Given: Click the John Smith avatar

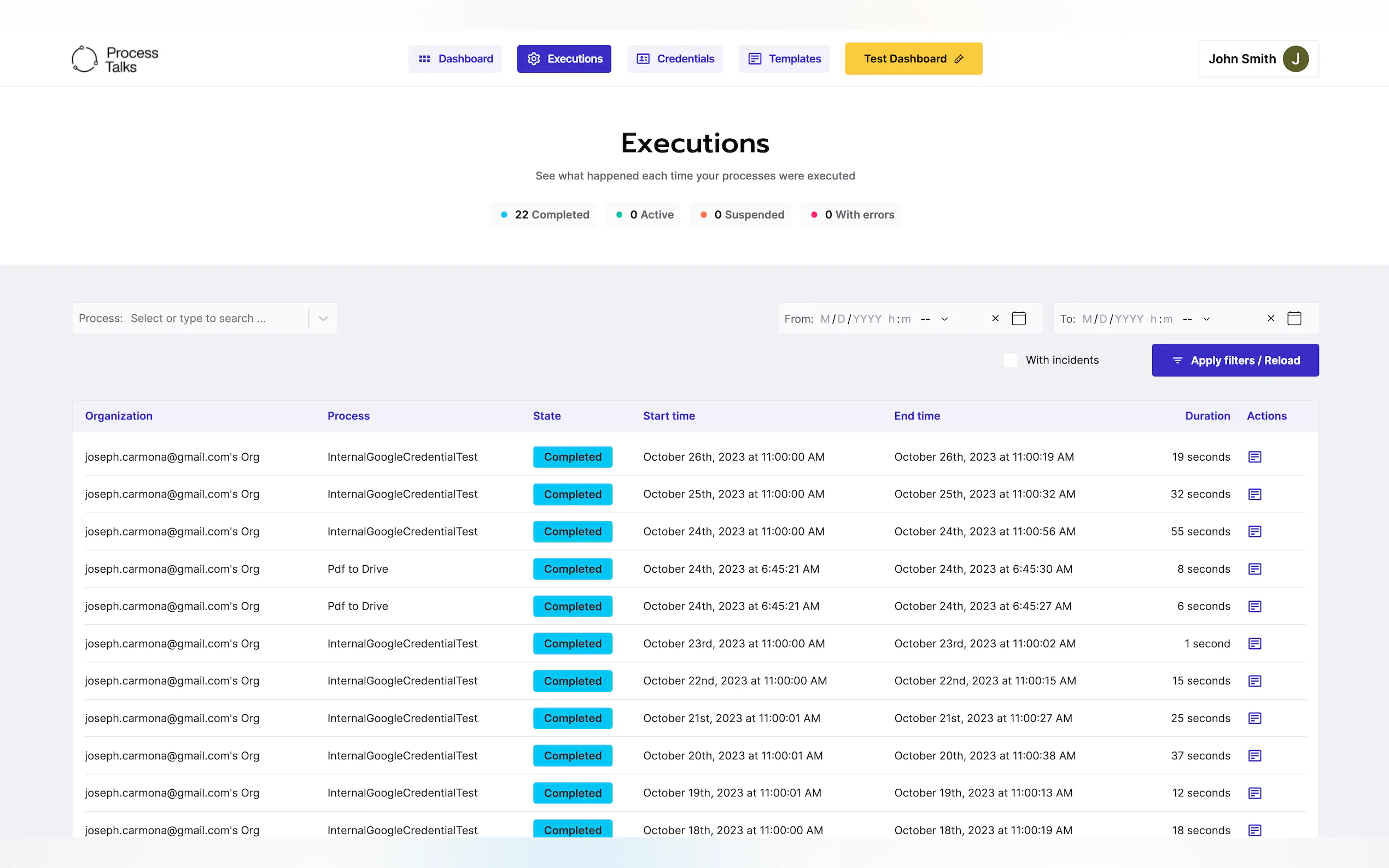Looking at the screenshot, I should click(1295, 59).
